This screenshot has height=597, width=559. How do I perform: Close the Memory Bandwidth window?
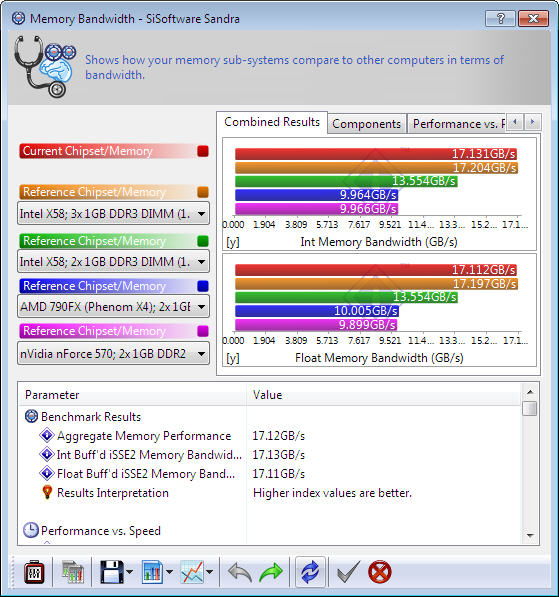[533, 18]
